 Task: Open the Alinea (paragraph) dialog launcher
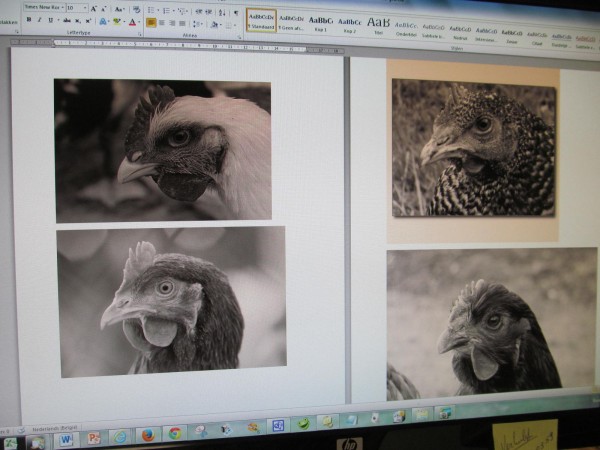240,37
